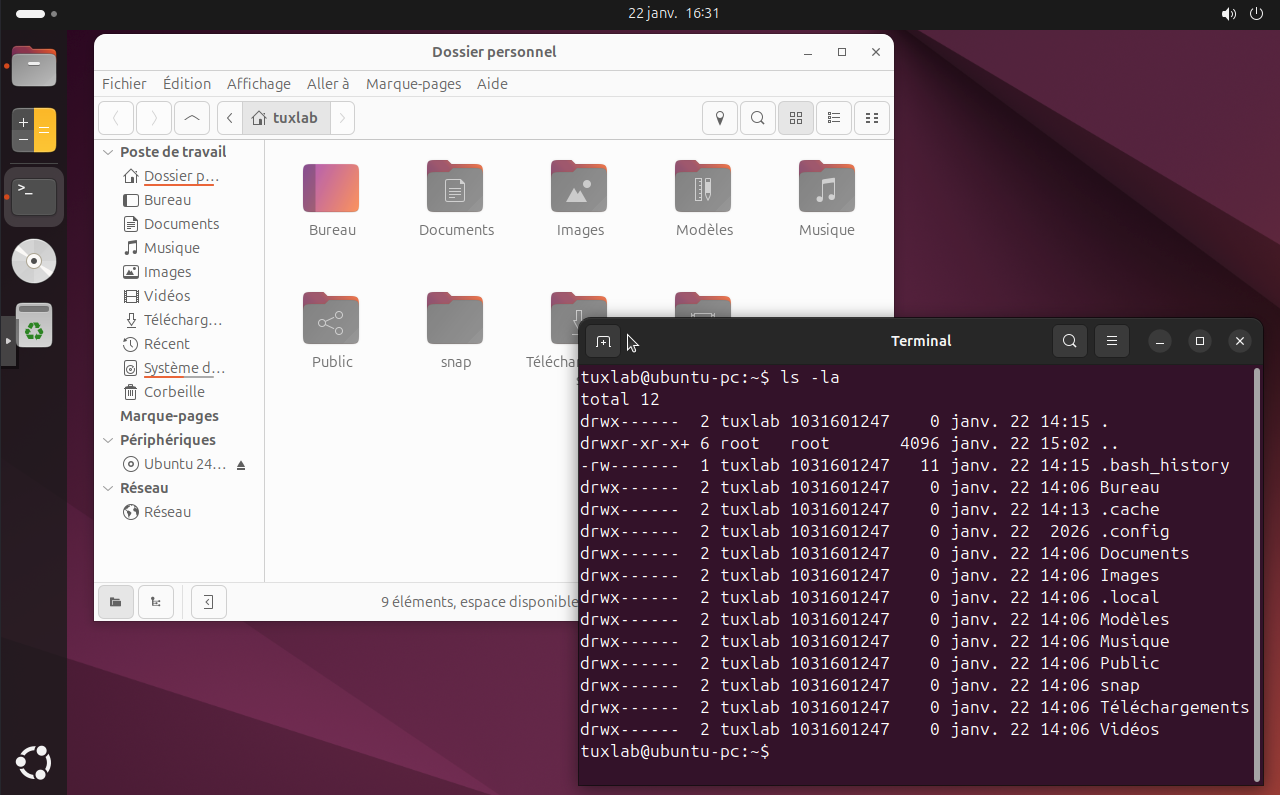Switch to compact view
Screen dimensions: 1280x795
pyautogui.click(x=872, y=118)
